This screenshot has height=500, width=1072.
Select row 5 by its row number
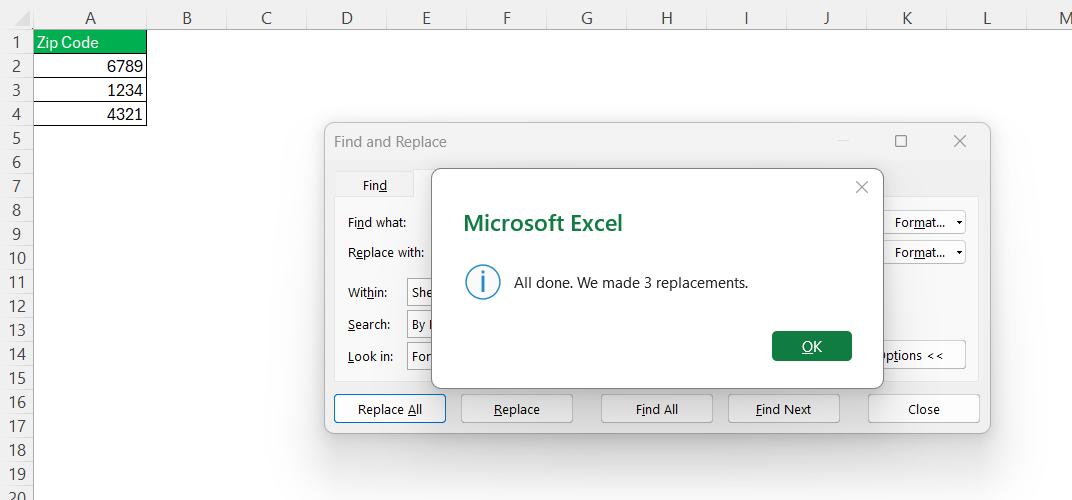pyautogui.click(x=16, y=138)
